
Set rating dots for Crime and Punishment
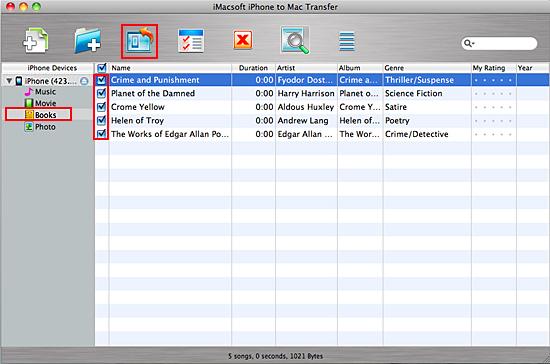pos(493,80)
